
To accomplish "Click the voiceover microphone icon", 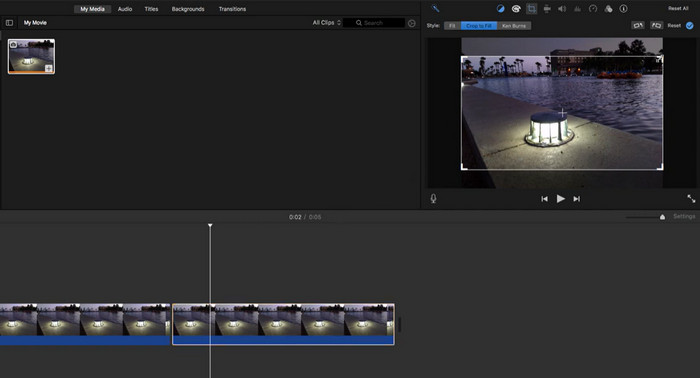I will tap(433, 199).
